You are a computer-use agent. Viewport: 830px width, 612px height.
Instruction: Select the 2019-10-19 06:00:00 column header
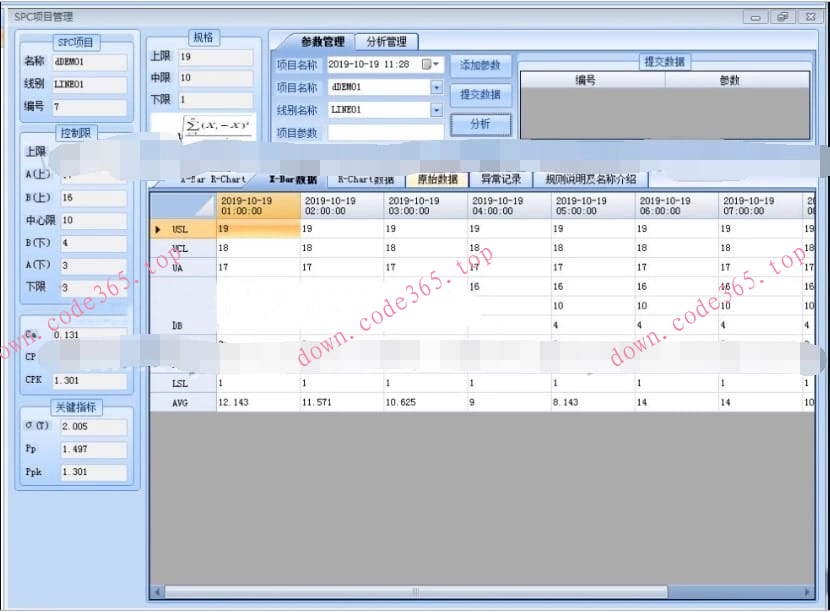pyautogui.click(x=676, y=206)
